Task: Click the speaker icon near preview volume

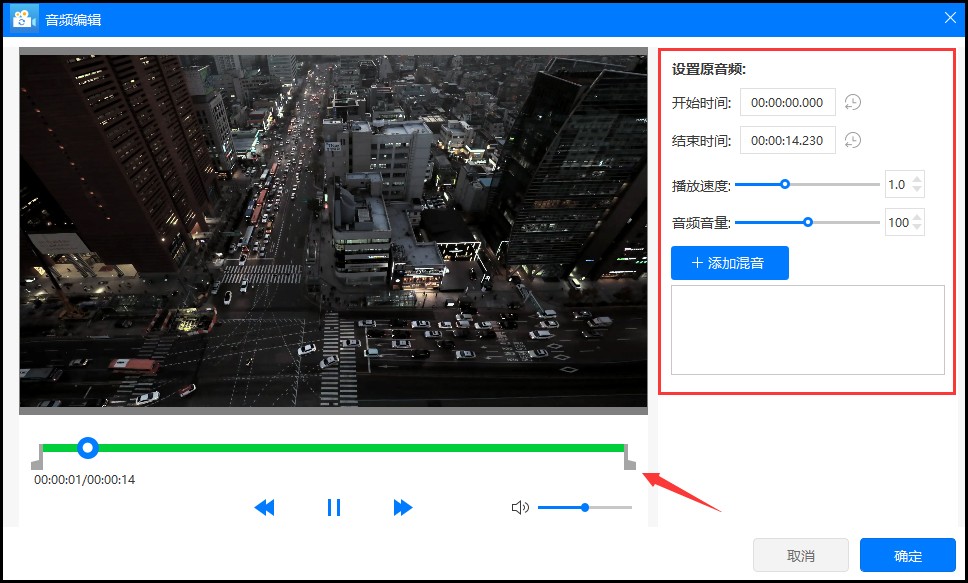Action: coord(520,507)
